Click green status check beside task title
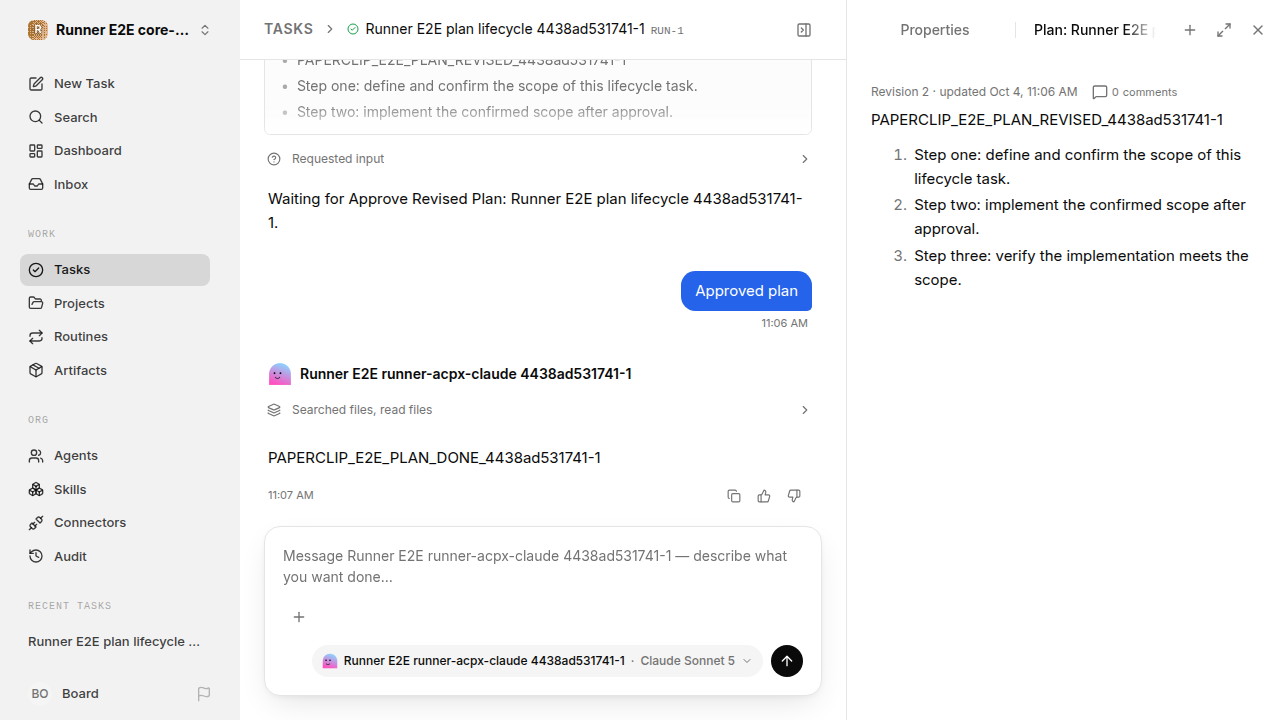Viewport: 1280px width, 720px height. tap(353, 30)
